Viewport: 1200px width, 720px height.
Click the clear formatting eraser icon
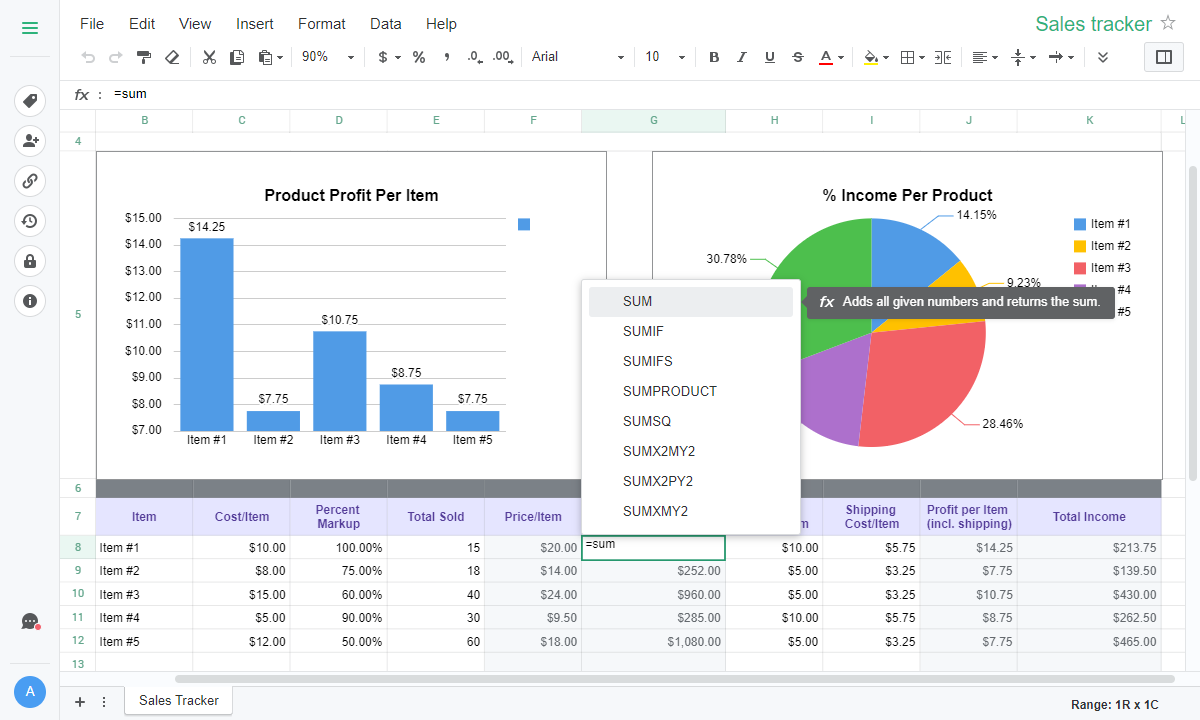(172, 57)
